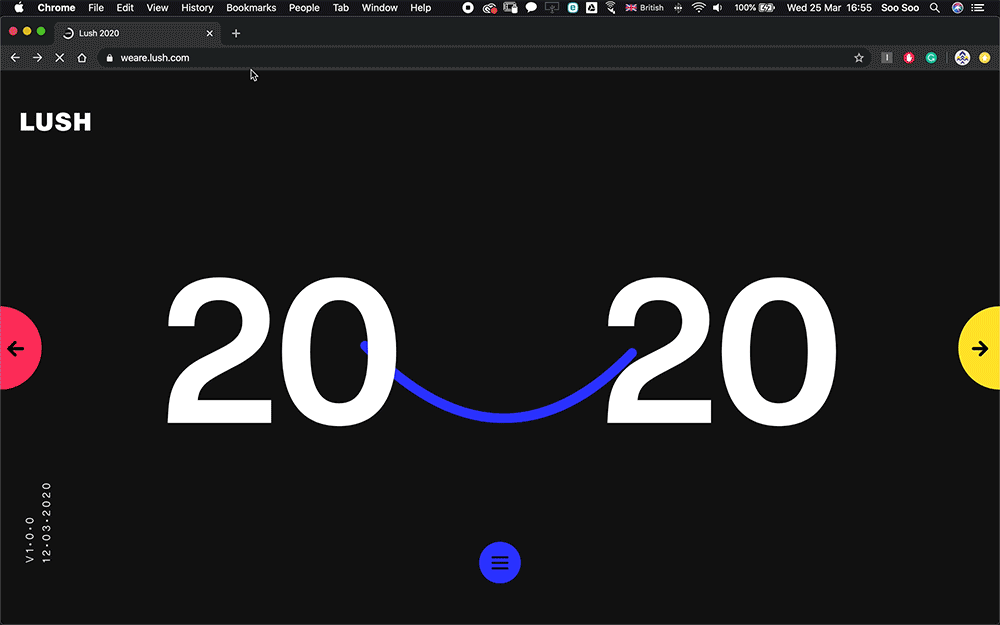The image size is (1000, 625).
Task: Open the Chrome menu
Action: [56, 8]
